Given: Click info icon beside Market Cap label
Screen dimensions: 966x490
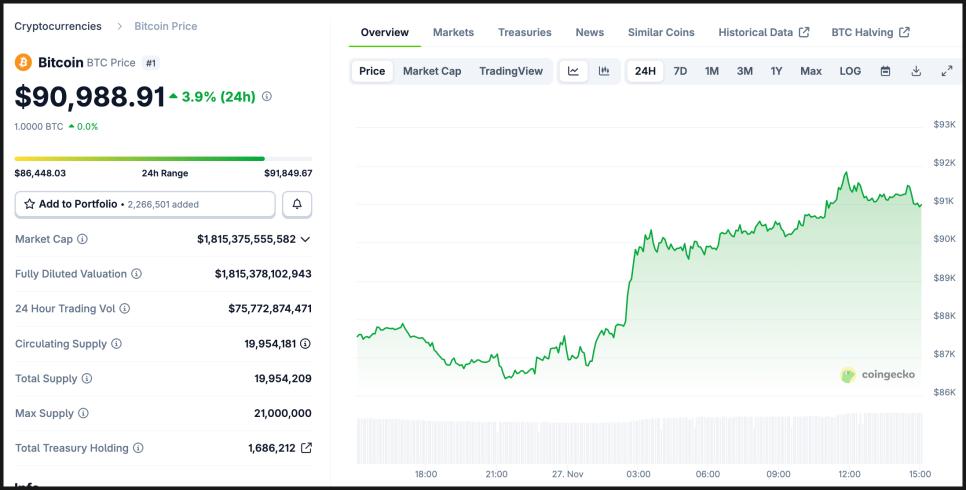Looking at the screenshot, I should click(82, 239).
